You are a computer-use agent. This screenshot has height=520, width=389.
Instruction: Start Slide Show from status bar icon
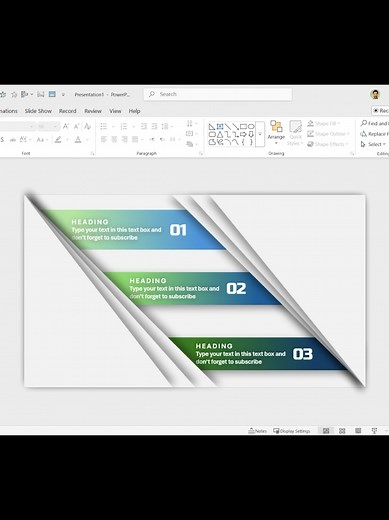click(x=374, y=431)
